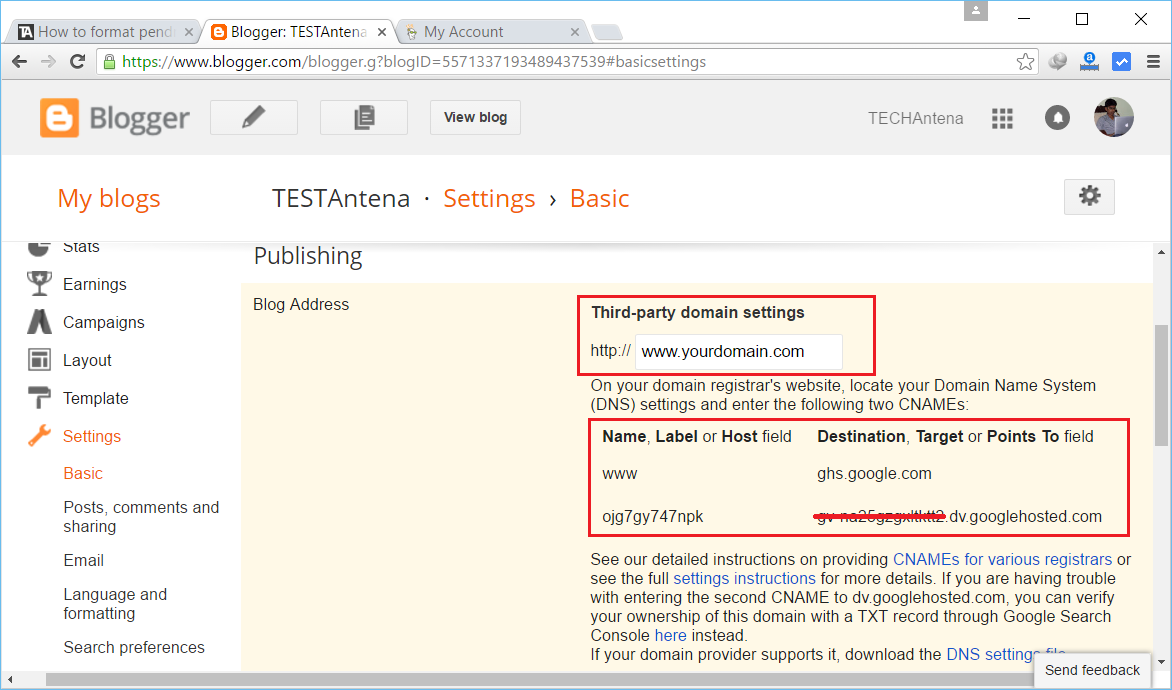Create new post with pencil icon
Image resolution: width=1172 pixels, height=690 pixels.
(254, 117)
